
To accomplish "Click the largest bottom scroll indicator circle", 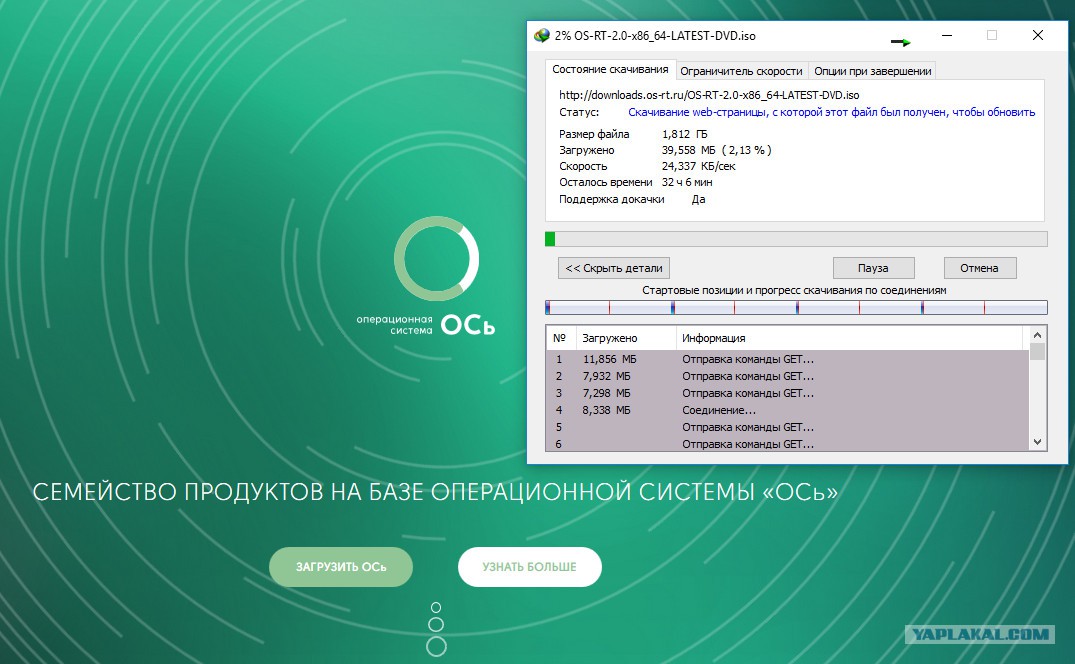I will click(436, 646).
